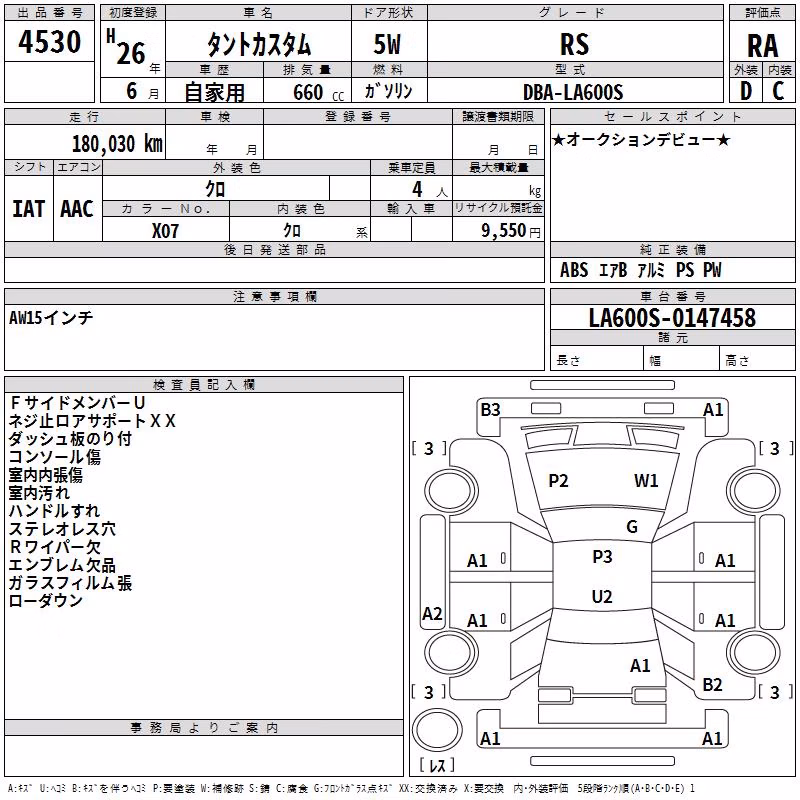This screenshot has width=800, height=800.
Task: Click the 諸元 header
Action: (673, 338)
